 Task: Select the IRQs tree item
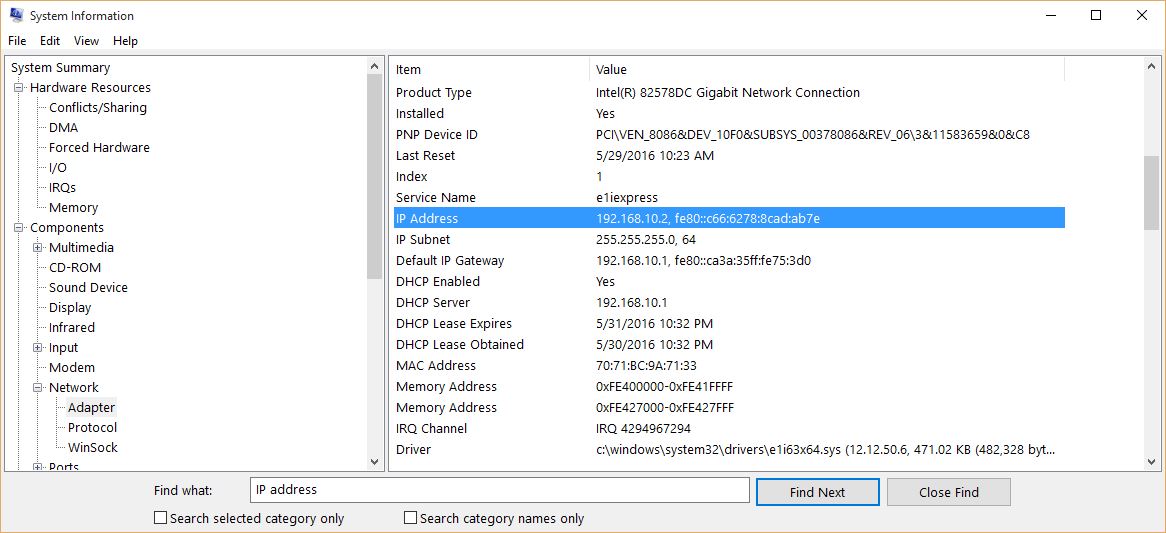tap(62, 188)
